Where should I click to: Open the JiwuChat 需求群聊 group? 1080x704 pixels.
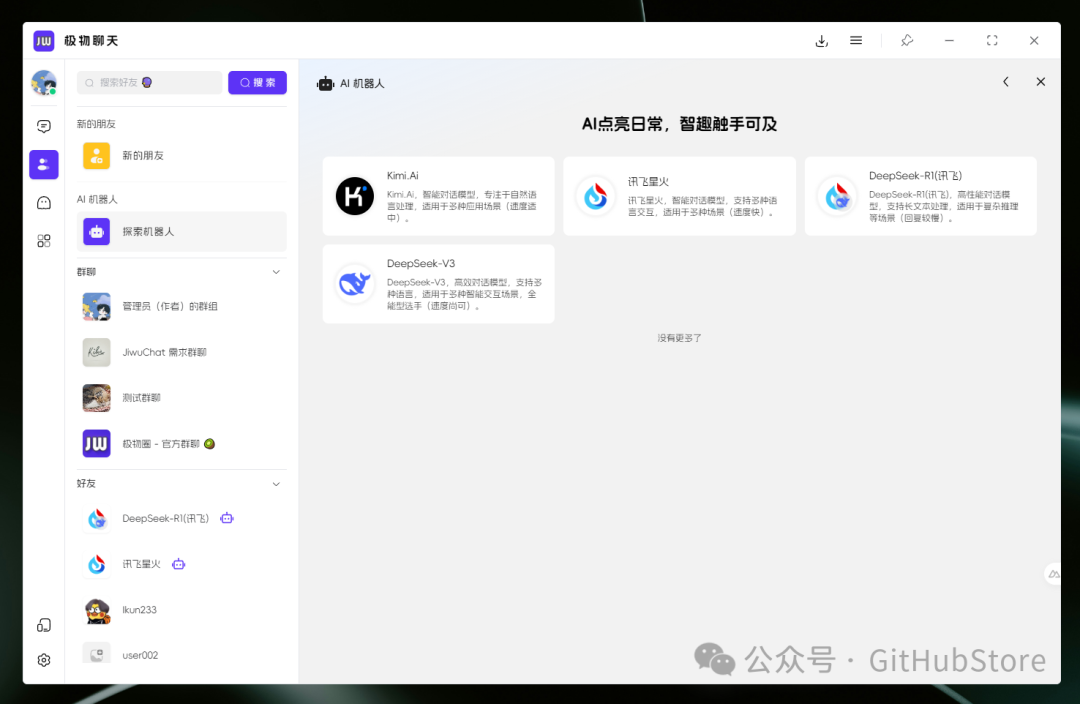(x=182, y=352)
